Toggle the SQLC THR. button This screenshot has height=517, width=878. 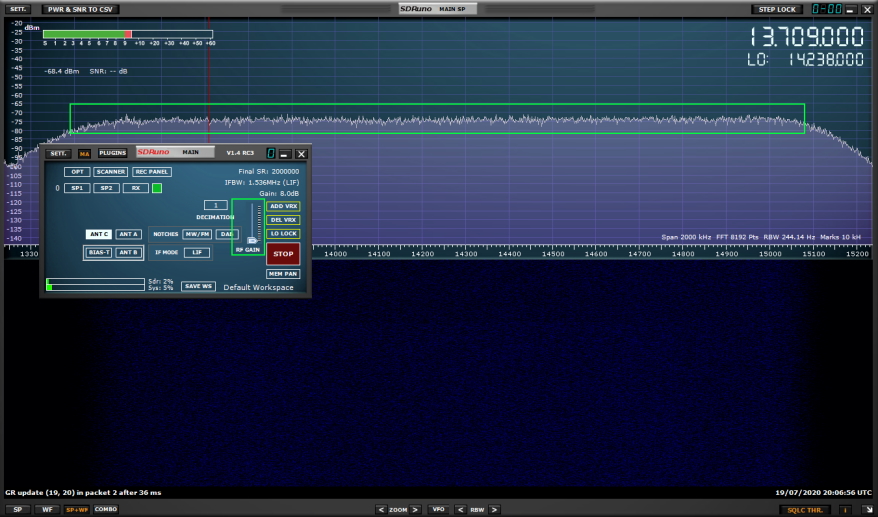coord(805,510)
